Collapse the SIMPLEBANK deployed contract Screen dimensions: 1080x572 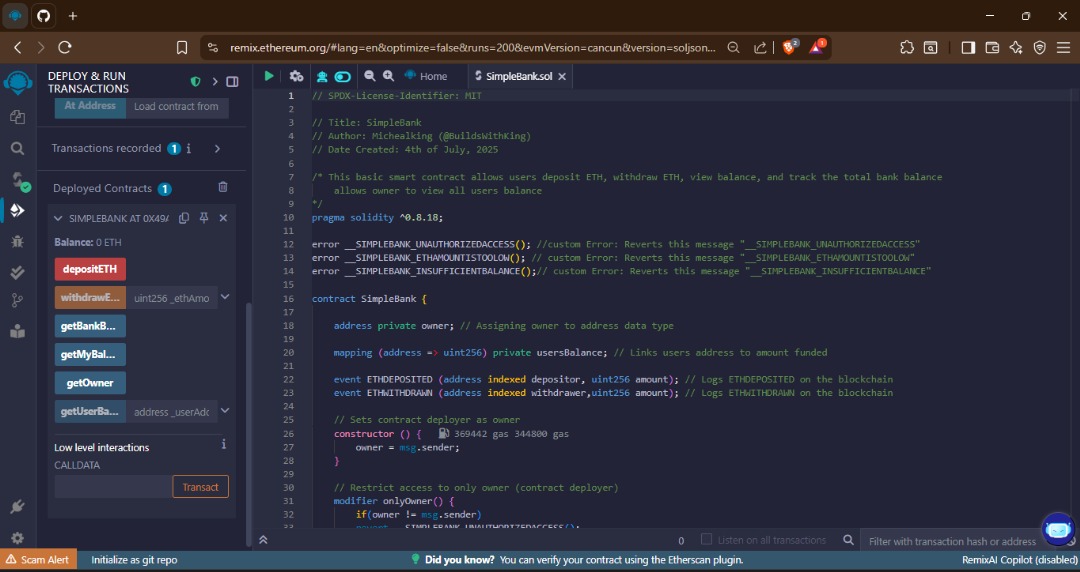58,218
